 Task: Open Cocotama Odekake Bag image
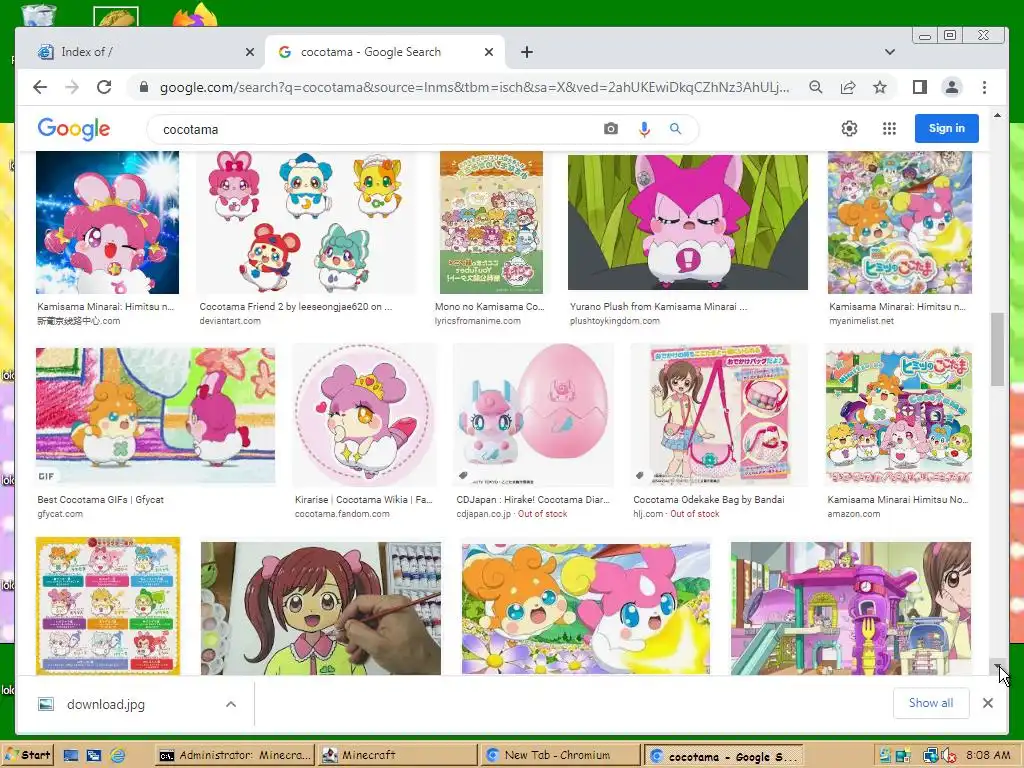tap(718, 415)
